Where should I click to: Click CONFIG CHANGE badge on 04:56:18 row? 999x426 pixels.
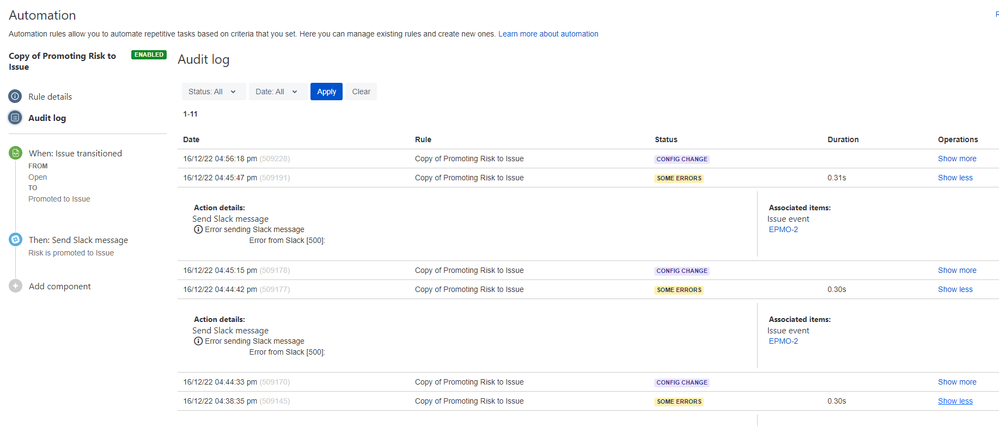pos(682,159)
